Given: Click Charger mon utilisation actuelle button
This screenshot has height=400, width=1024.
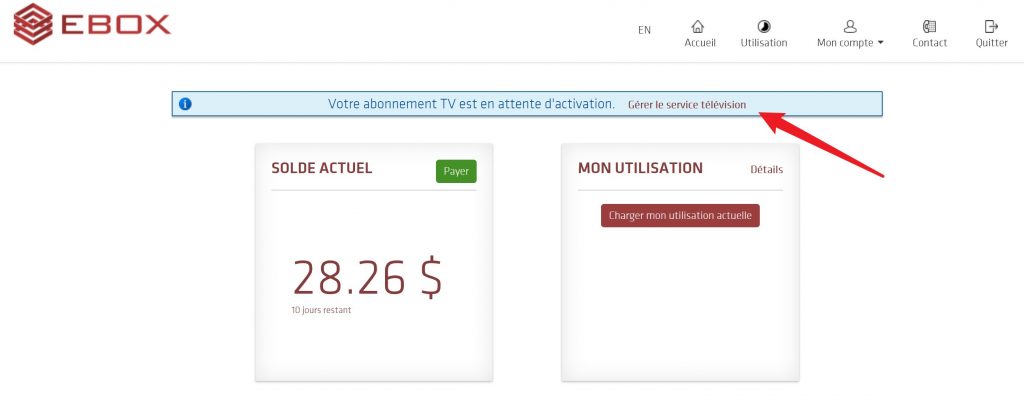Looking at the screenshot, I should tap(680, 216).
